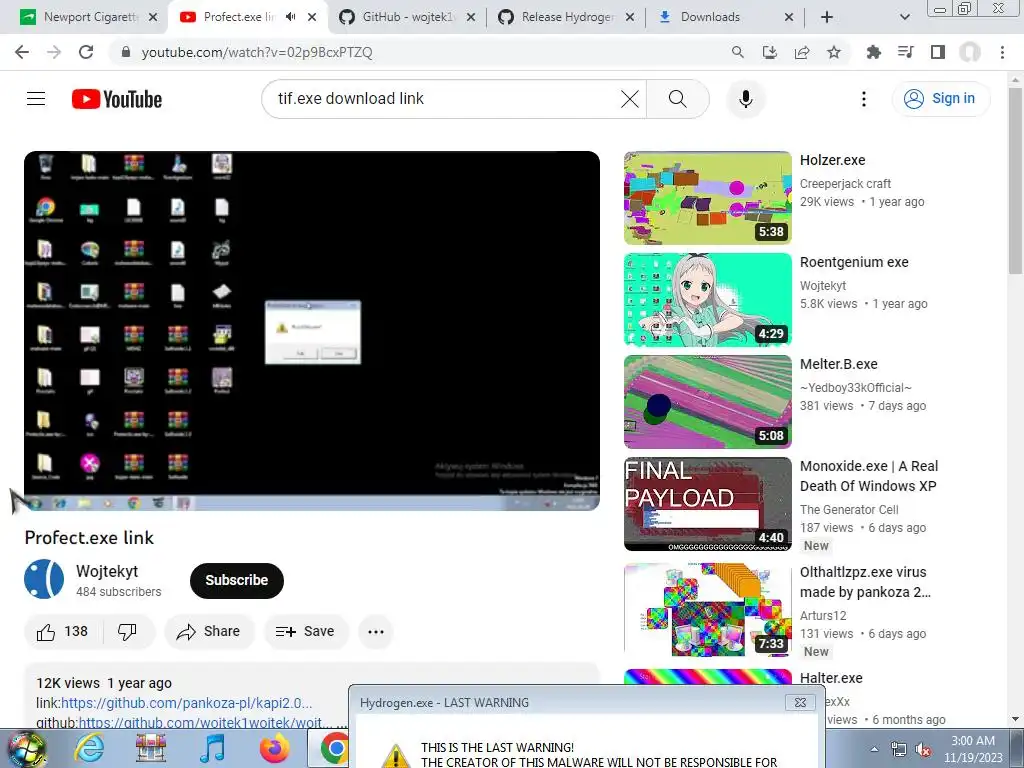Show hidden tray icons arrow
This screenshot has width=1024, height=768.
(x=874, y=749)
